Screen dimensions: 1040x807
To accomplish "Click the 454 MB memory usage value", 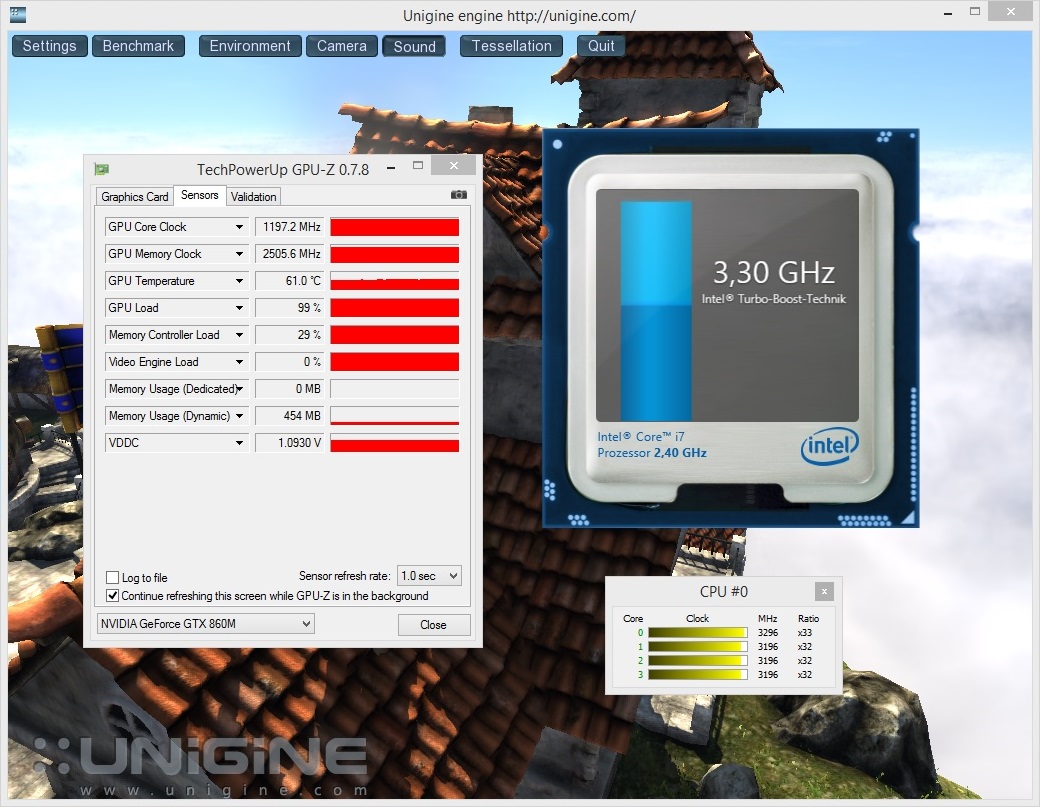I will [289, 416].
